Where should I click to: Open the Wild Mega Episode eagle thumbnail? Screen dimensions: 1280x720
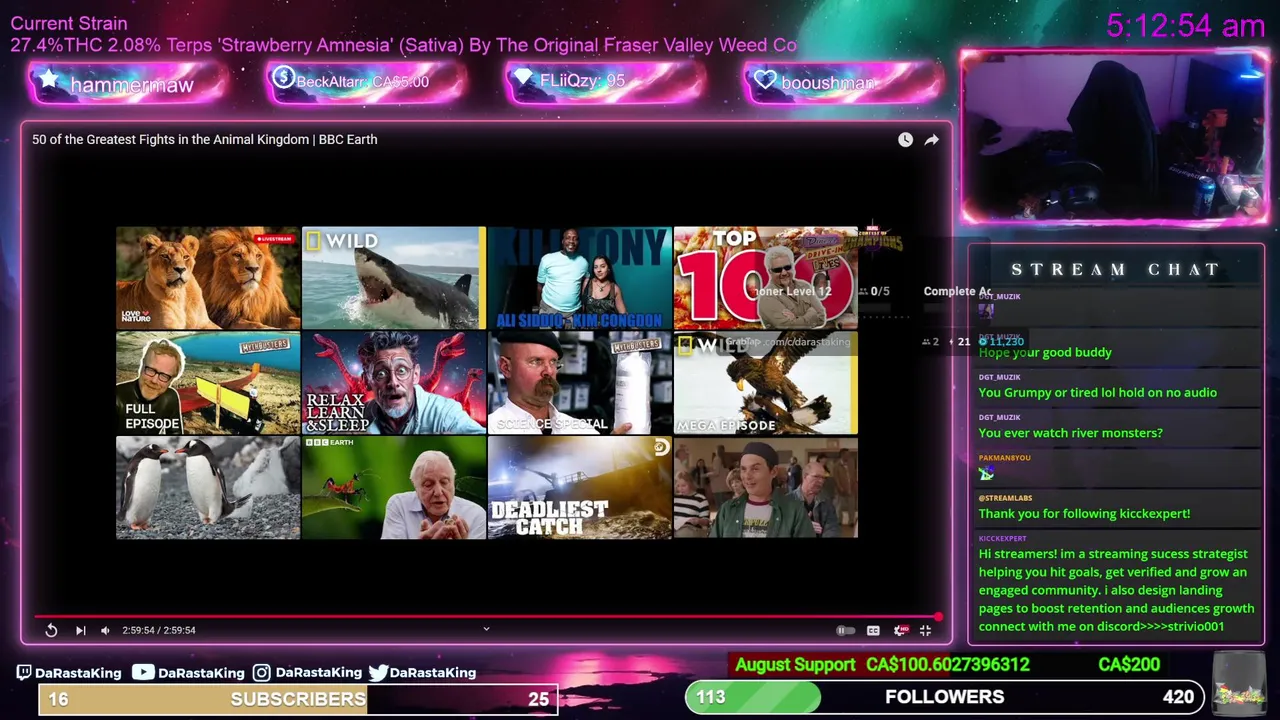(766, 383)
